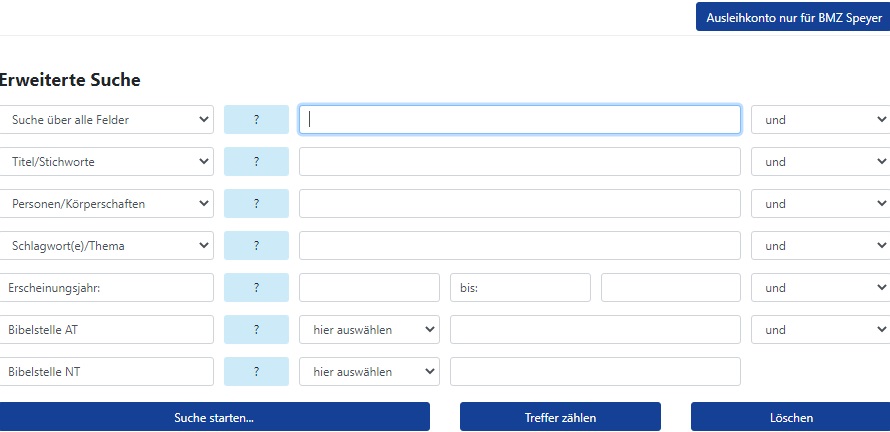This screenshot has width=890, height=432.
Task: Open the Bibelstelle AT 'hier auswählen' dropdown
Action: pyautogui.click(x=369, y=330)
